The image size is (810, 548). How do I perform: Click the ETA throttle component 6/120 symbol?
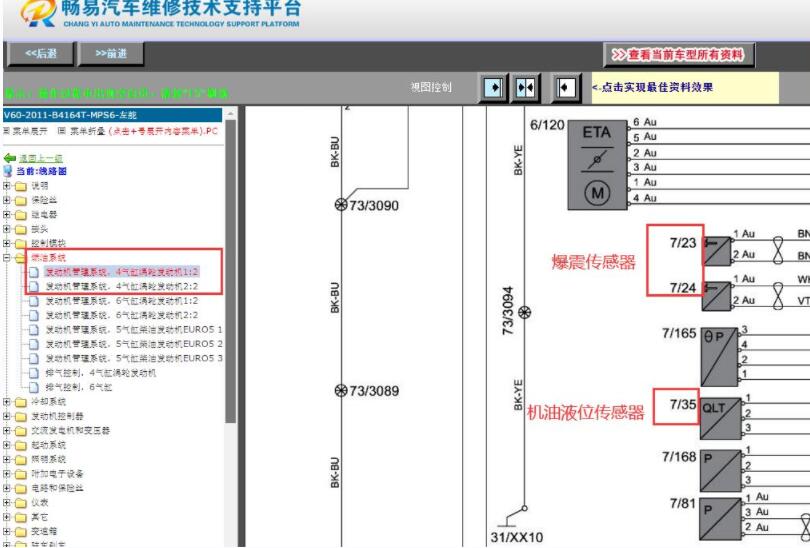click(598, 165)
